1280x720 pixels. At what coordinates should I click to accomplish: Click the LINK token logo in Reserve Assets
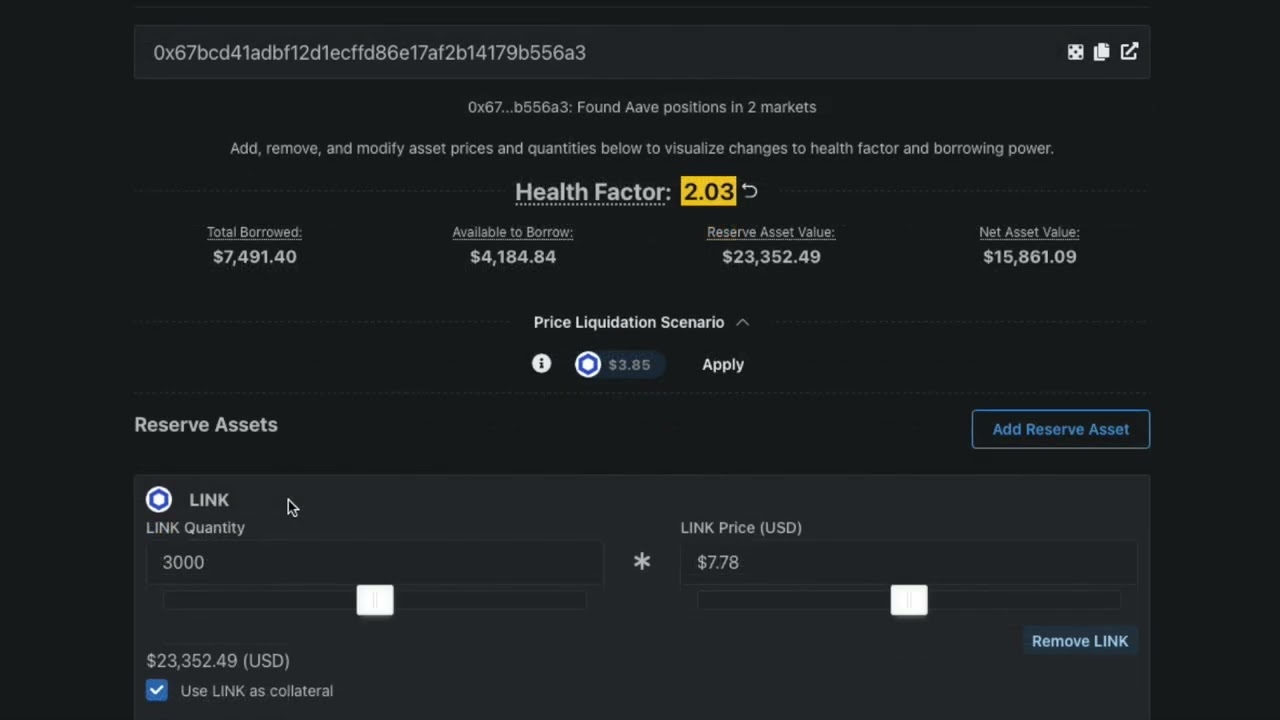(159, 499)
